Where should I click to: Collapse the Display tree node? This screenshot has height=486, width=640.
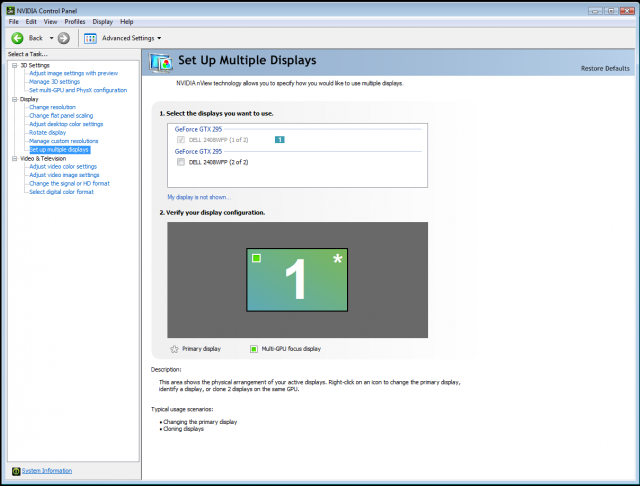click(x=15, y=99)
